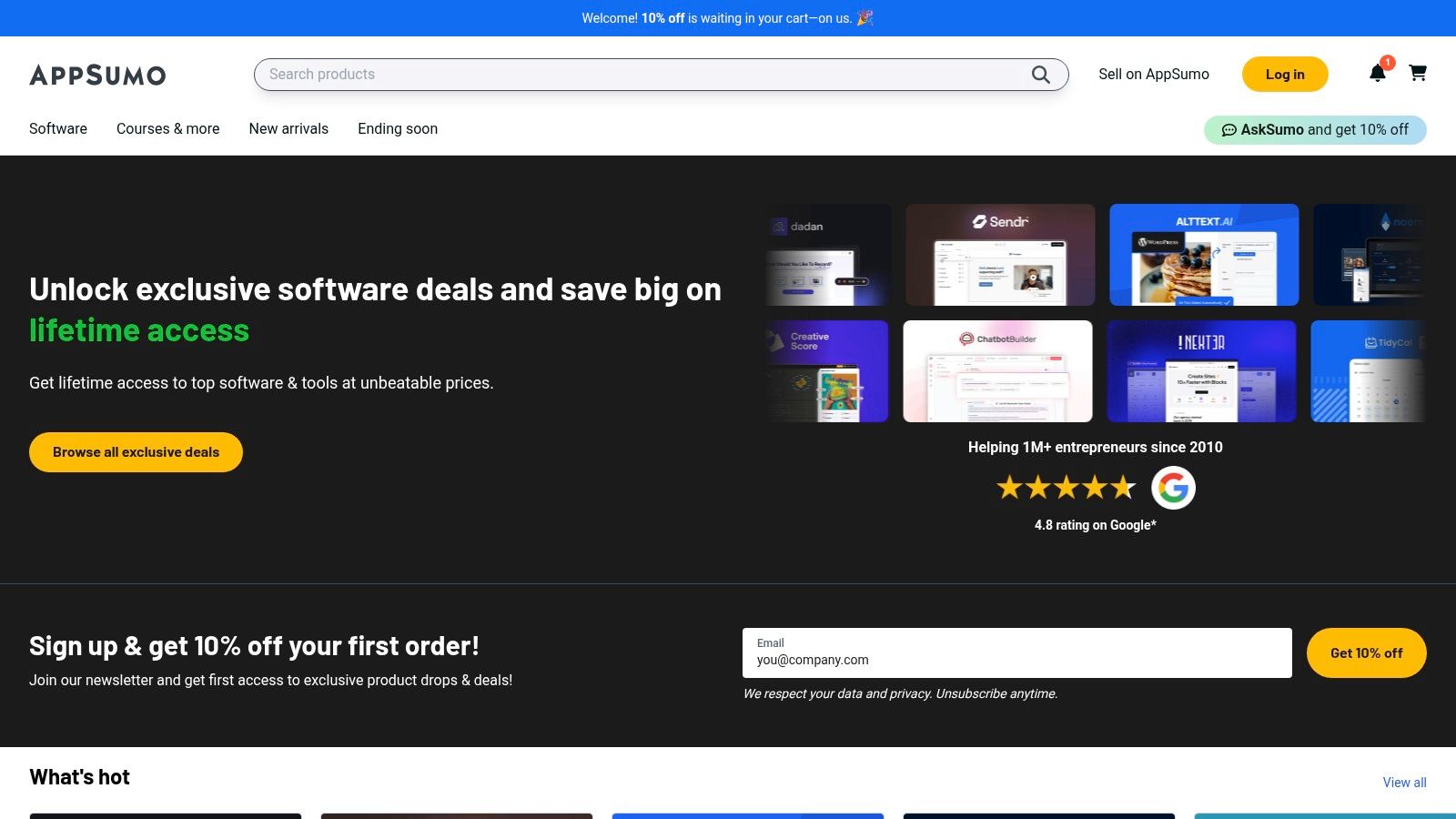Open the Sendr deal thumbnail
1456x819 pixels.
point(1000,255)
